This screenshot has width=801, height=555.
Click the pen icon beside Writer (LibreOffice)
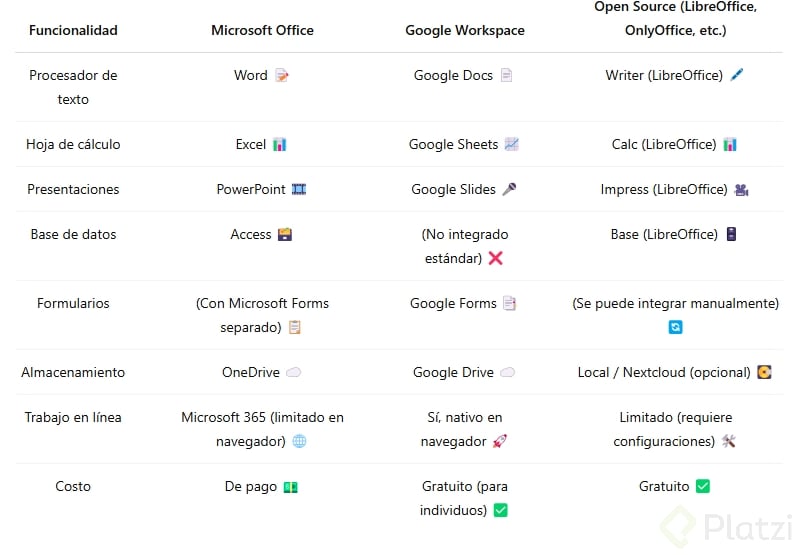pyautogui.click(x=737, y=76)
